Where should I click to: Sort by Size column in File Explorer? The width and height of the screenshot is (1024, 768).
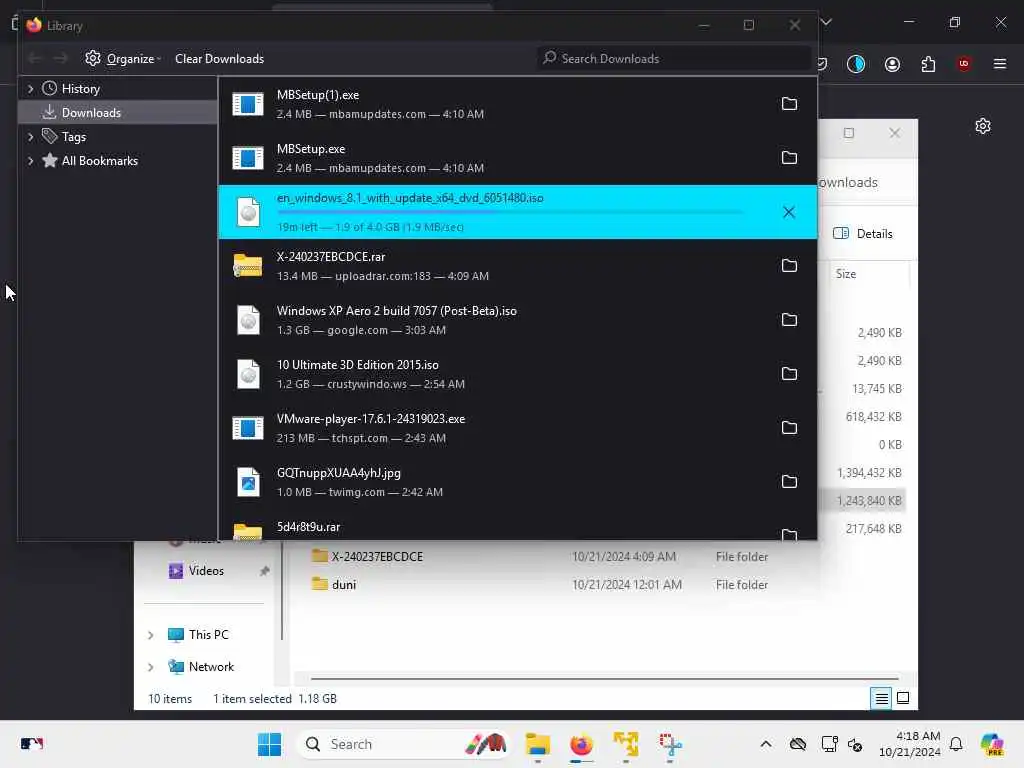pos(846,274)
